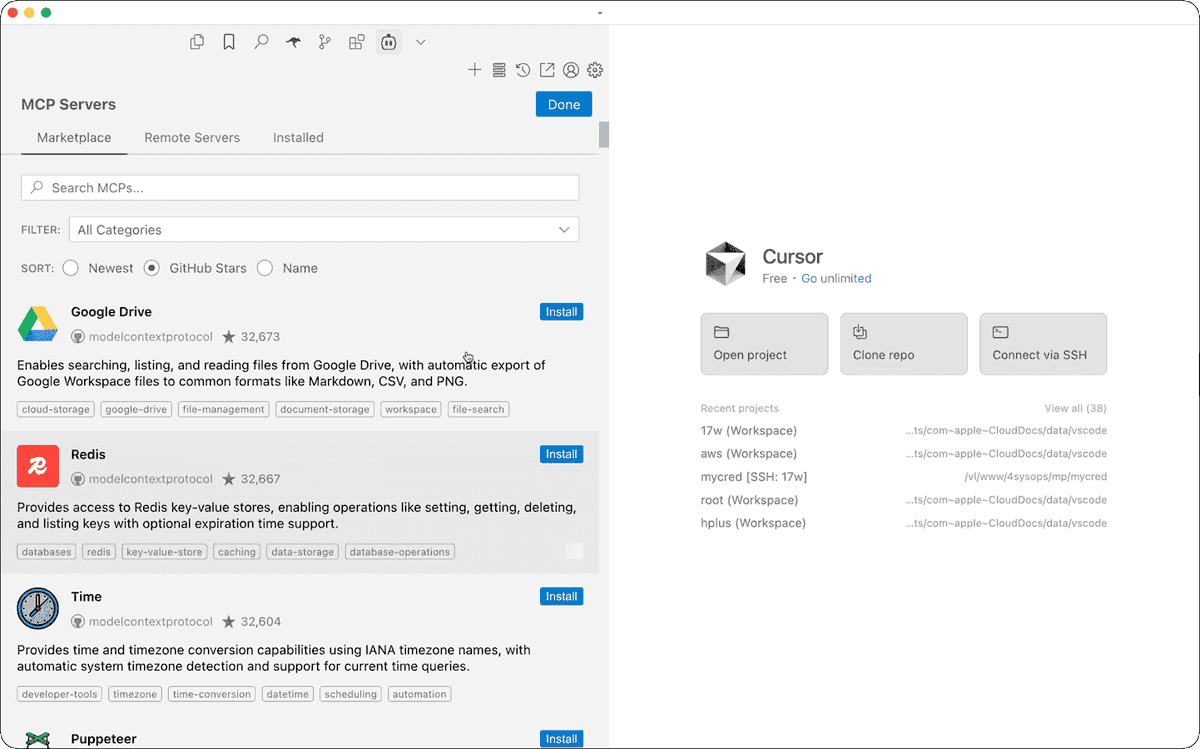Click the scheduling tag
This screenshot has height=749, width=1200.
351,694
